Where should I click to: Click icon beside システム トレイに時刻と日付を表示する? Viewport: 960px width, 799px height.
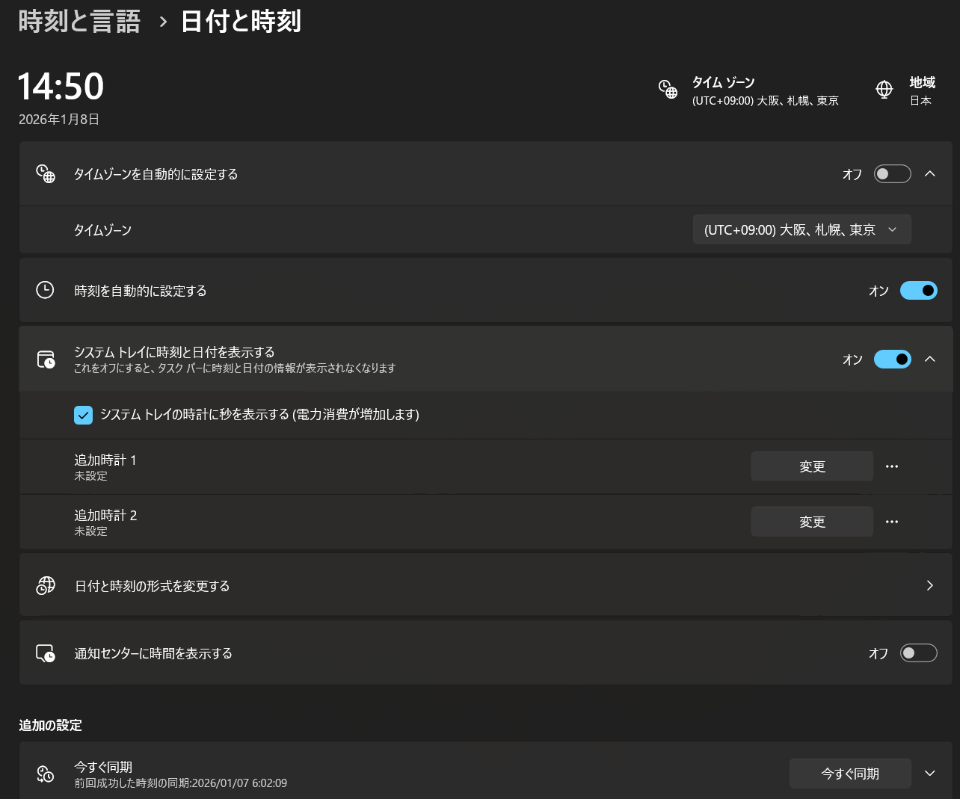click(46, 359)
